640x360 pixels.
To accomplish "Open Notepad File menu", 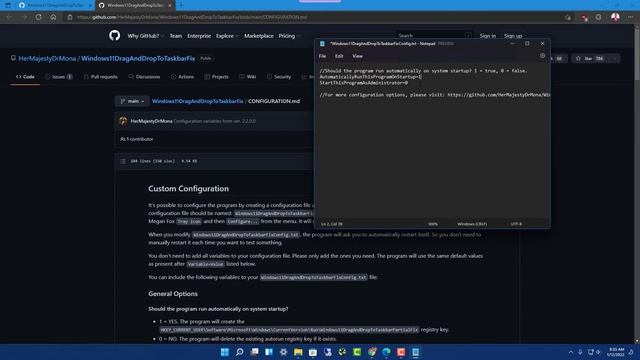I will tap(322, 56).
